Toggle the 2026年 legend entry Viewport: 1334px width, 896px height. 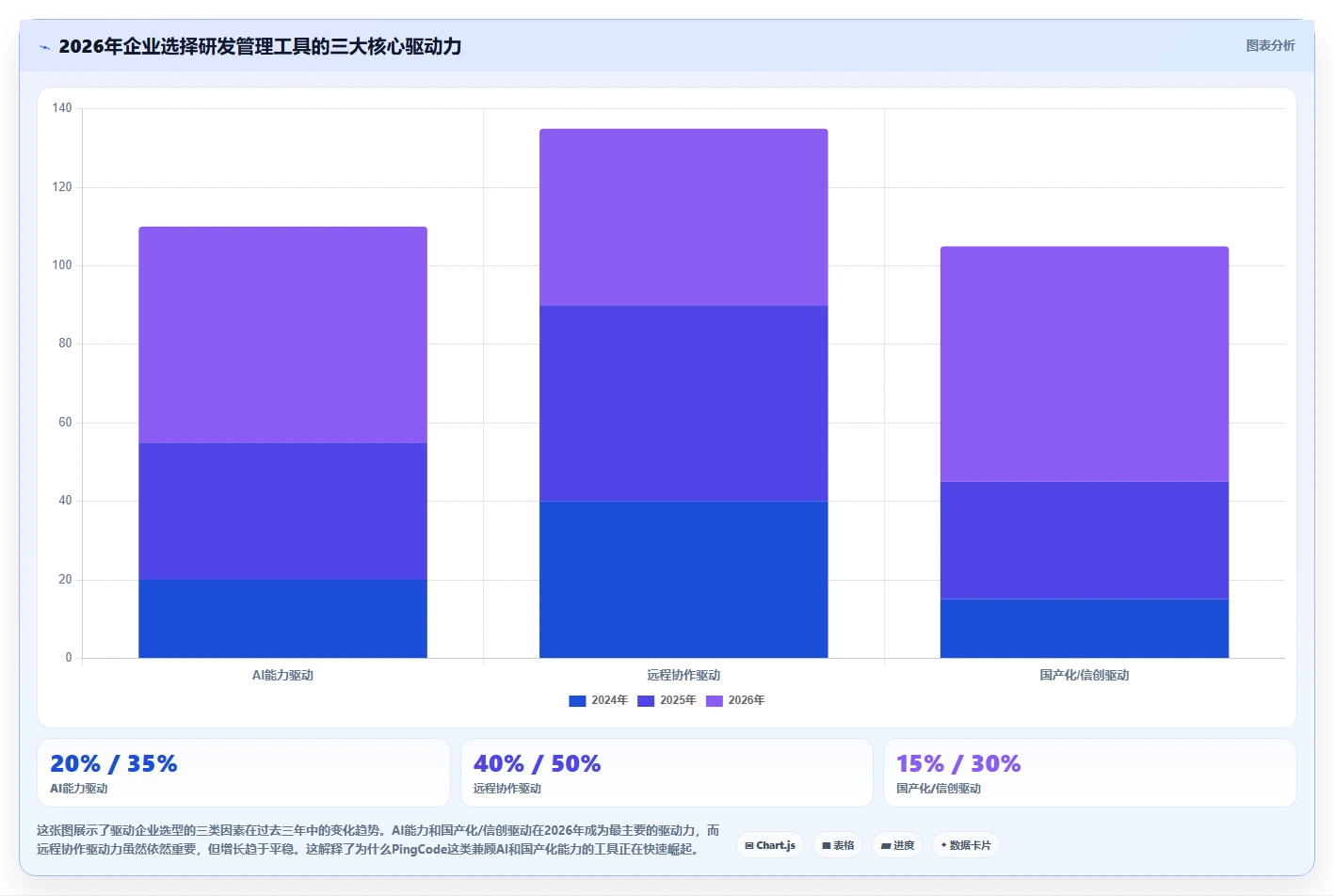click(735, 700)
